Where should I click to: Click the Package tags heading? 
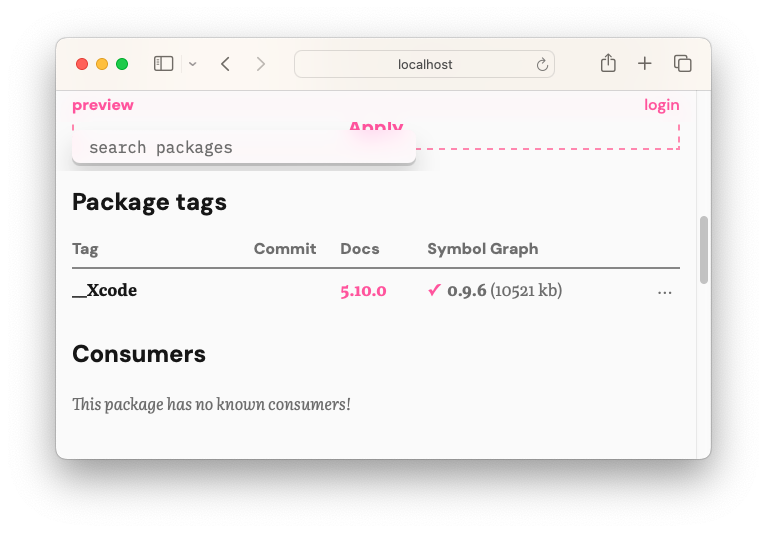149,202
